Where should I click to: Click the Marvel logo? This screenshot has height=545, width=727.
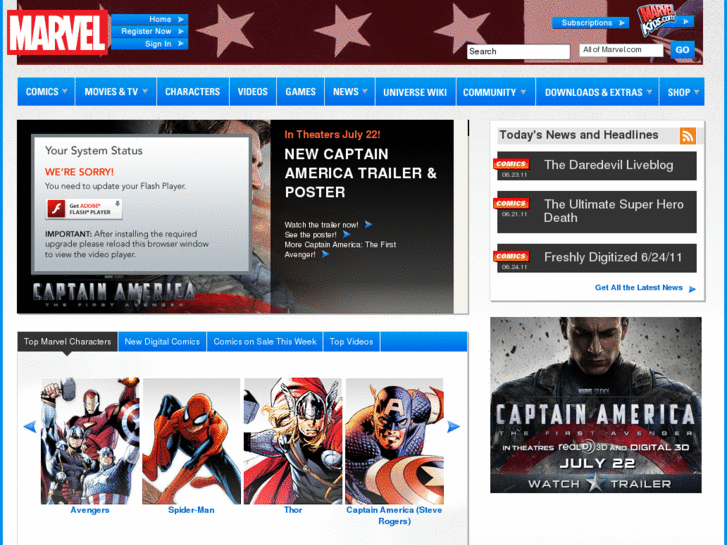(57, 32)
